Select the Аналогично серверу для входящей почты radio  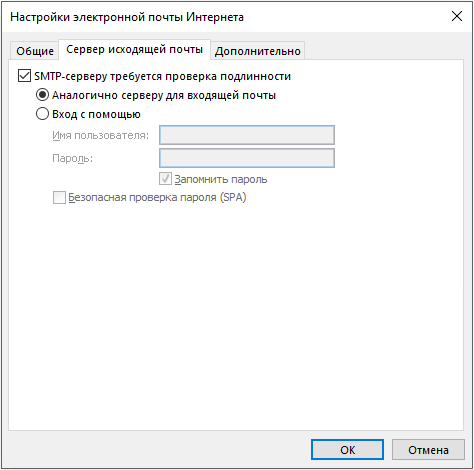point(42,95)
